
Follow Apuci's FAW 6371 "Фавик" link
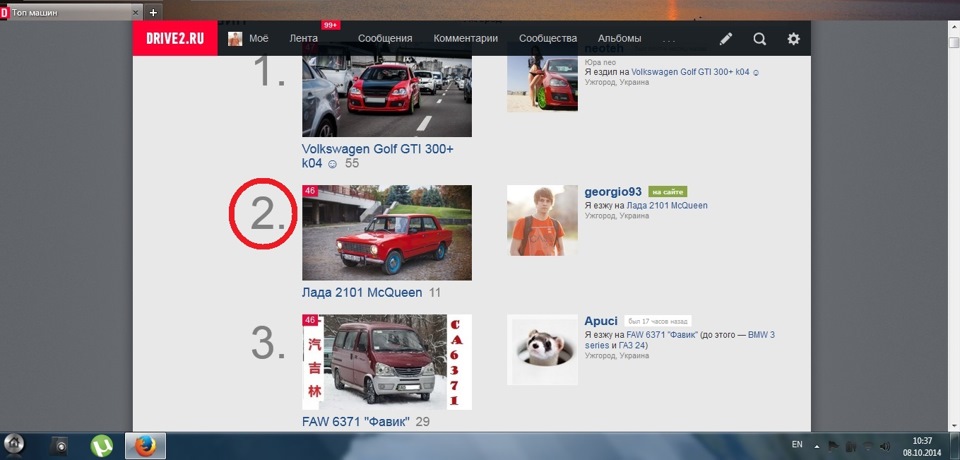pos(662,335)
